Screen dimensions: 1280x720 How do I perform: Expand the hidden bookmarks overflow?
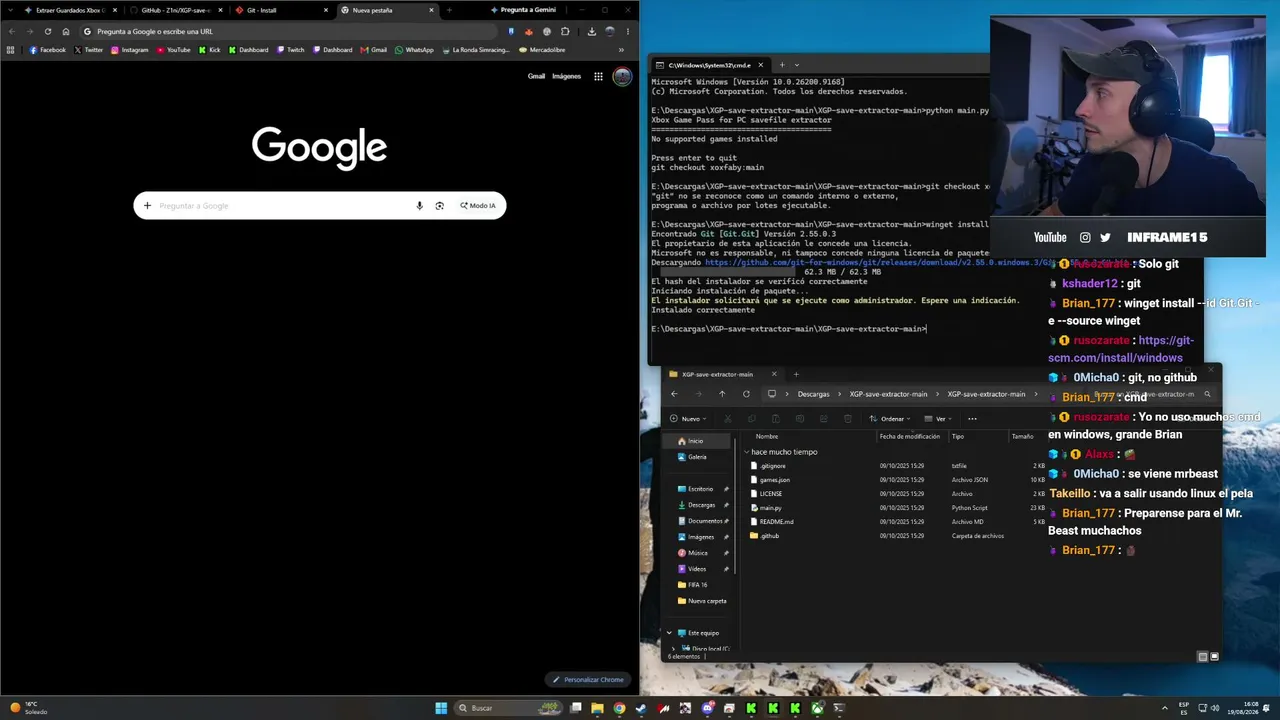point(621,50)
